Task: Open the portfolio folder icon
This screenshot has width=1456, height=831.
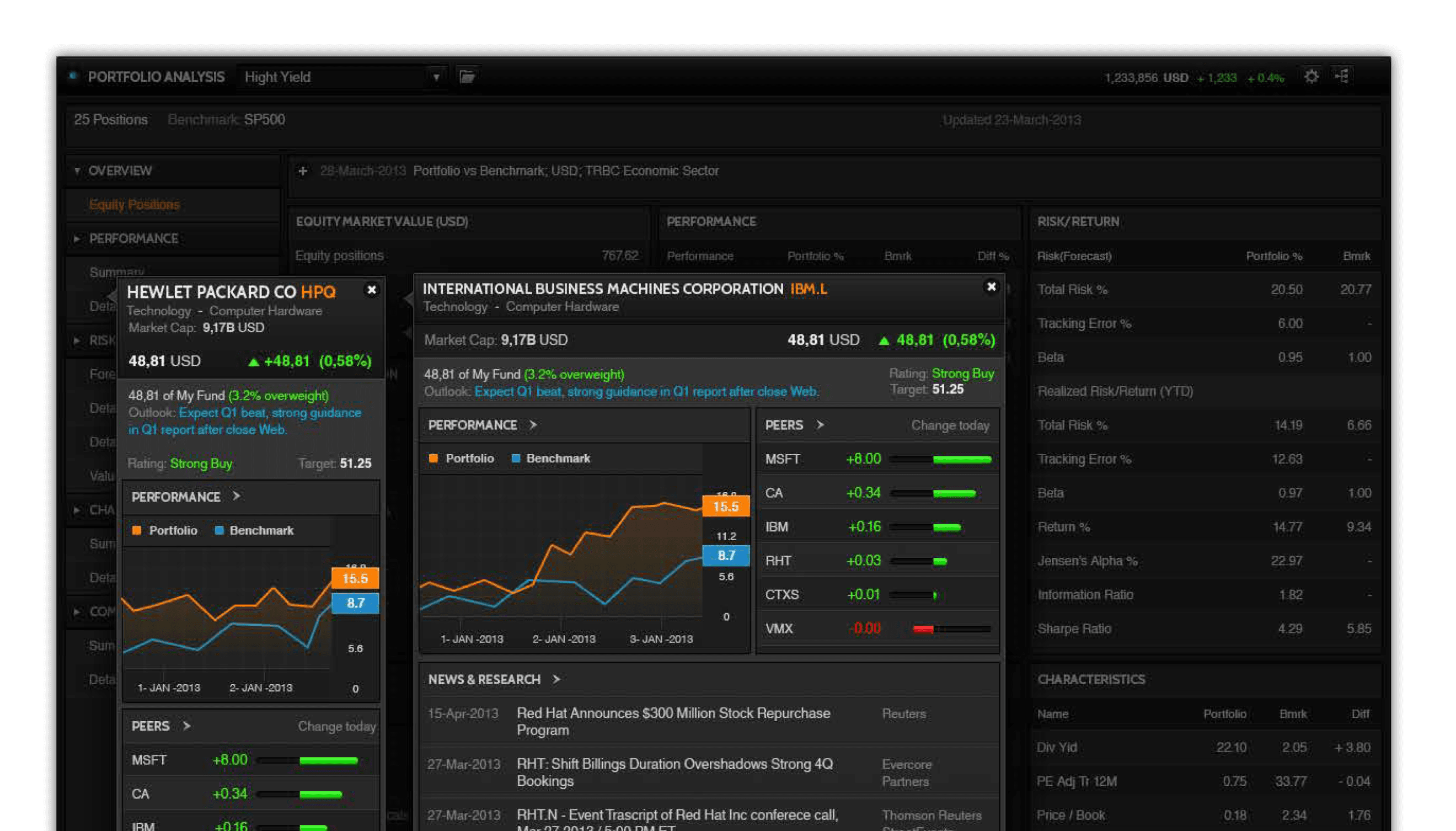Action: (467, 77)
